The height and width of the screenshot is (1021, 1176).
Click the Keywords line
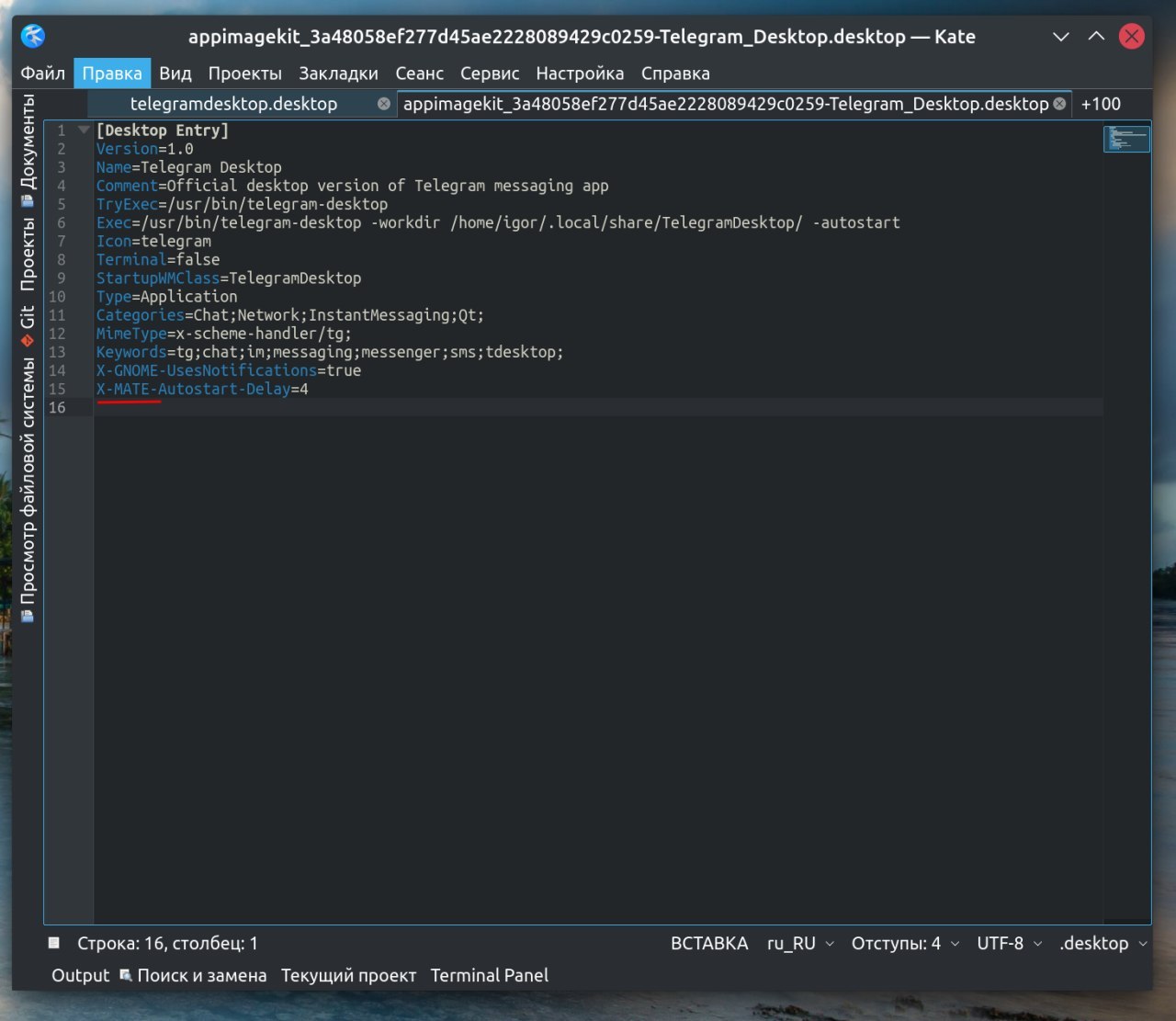(x=330, y=352)
